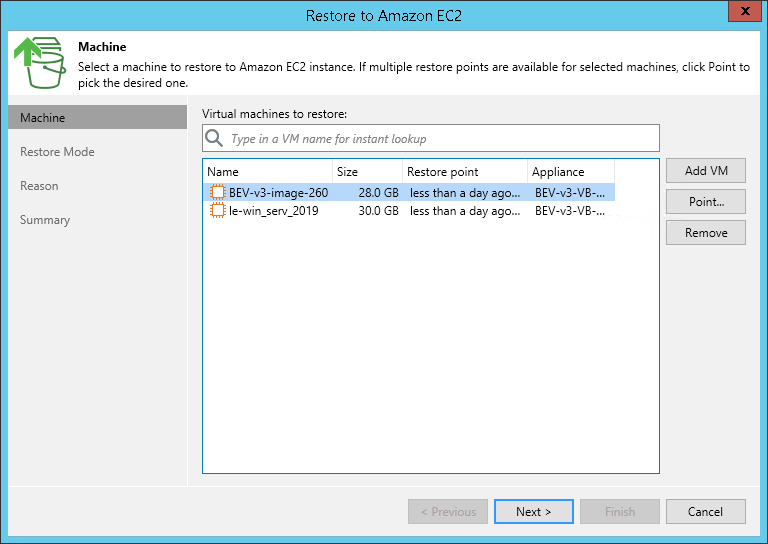Sort by Appliance column header

pos(571,172)
